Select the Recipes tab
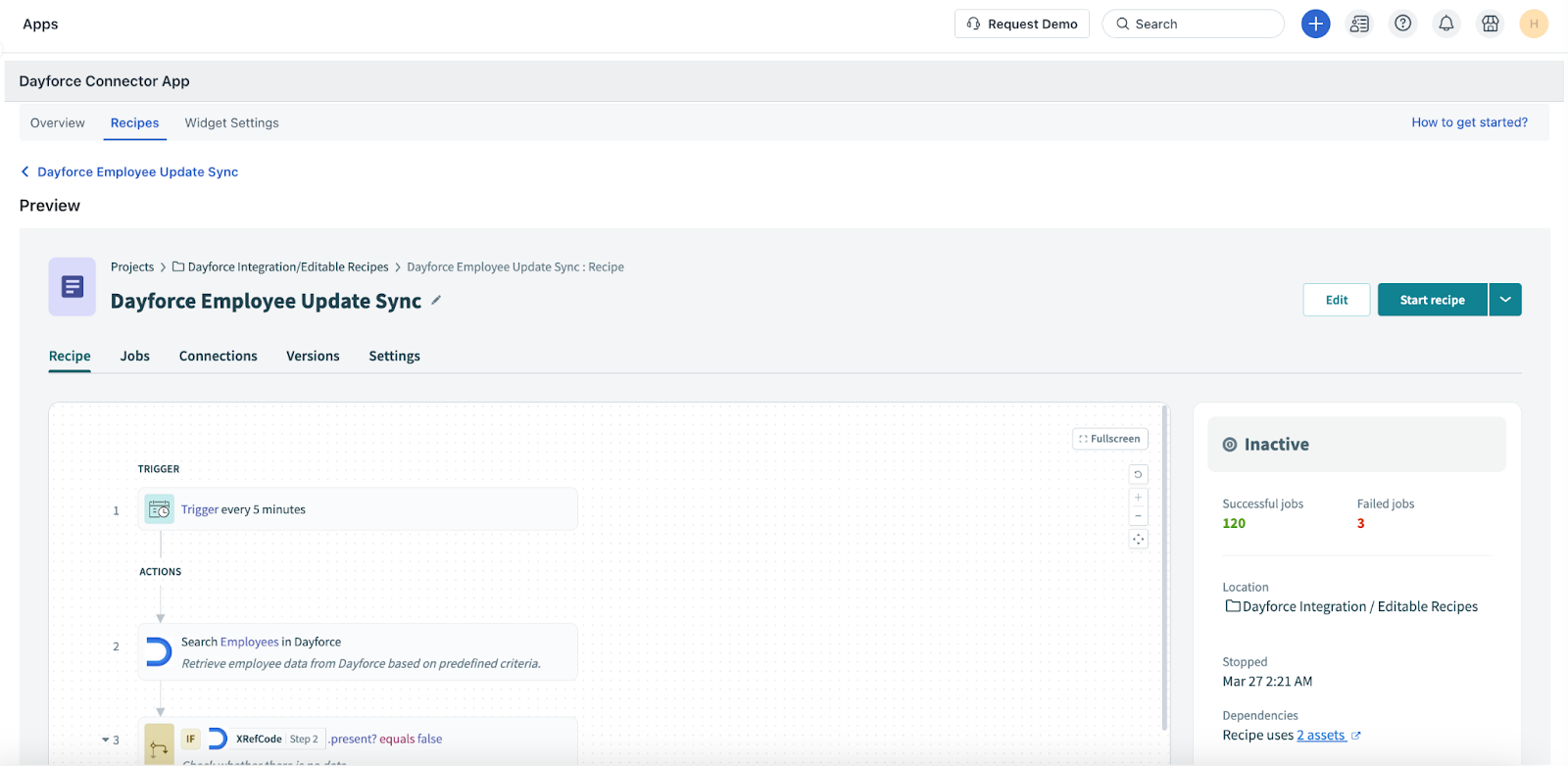 pos(134,122)
